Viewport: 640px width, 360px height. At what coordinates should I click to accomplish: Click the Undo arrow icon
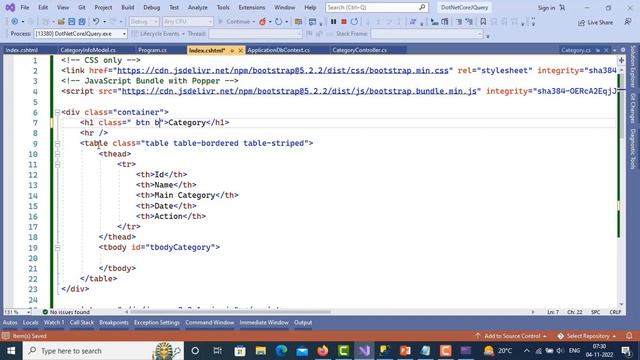(96, 22)
